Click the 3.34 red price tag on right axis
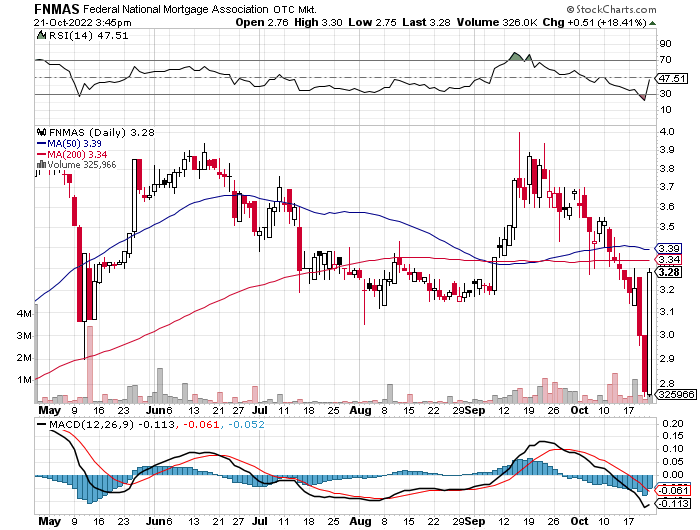This screenshot has width=700, height=530. coord(670,259)
